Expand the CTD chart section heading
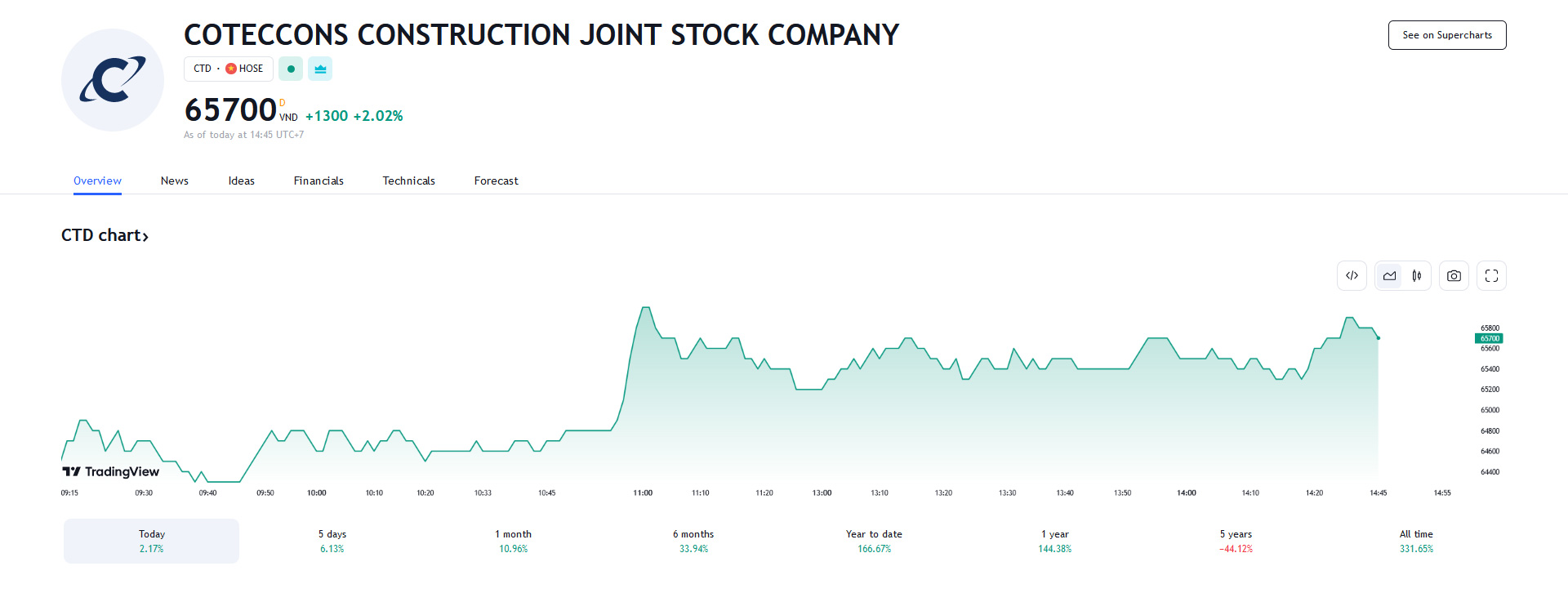Viewport: 1568px width, 593px height. tap(105, 236)
